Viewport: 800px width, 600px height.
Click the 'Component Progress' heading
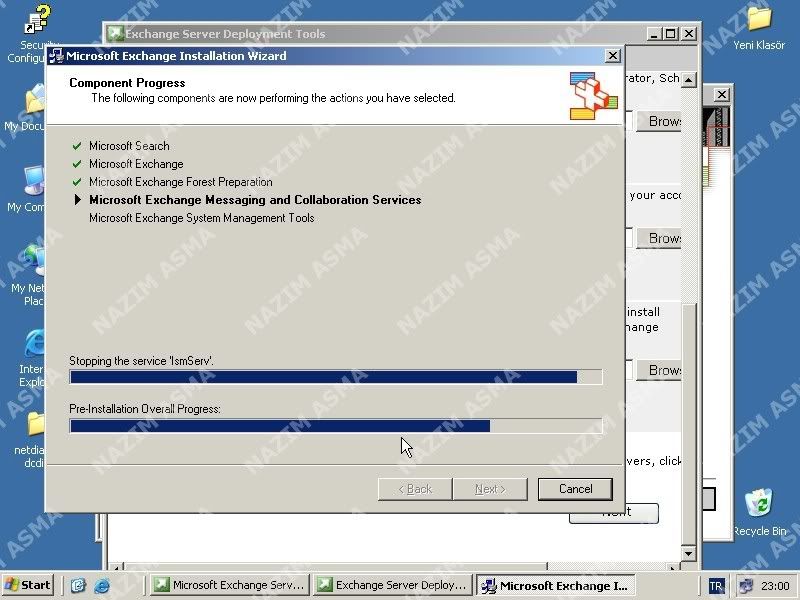127,83
